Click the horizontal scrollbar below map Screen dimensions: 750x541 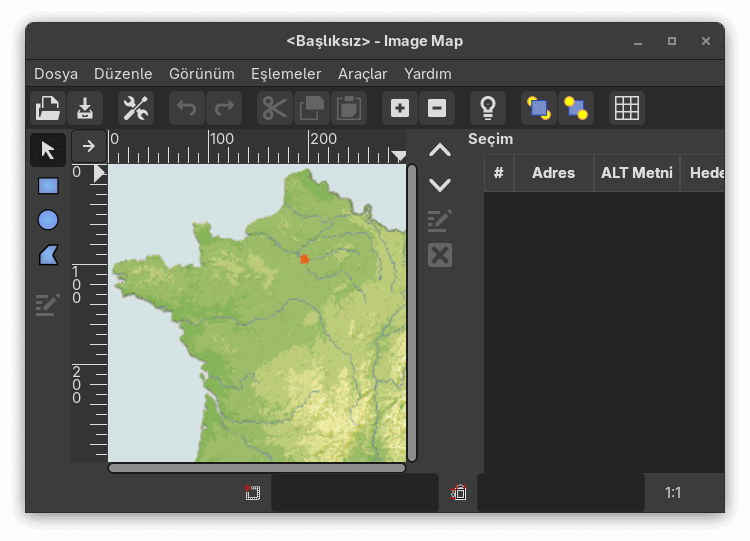(x=257, y=468)
